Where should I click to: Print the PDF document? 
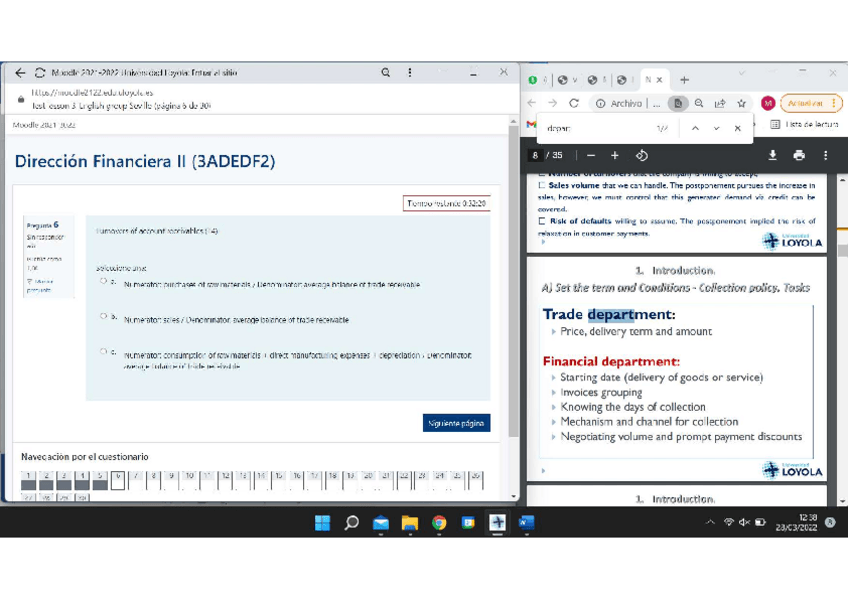pos(799,156)
